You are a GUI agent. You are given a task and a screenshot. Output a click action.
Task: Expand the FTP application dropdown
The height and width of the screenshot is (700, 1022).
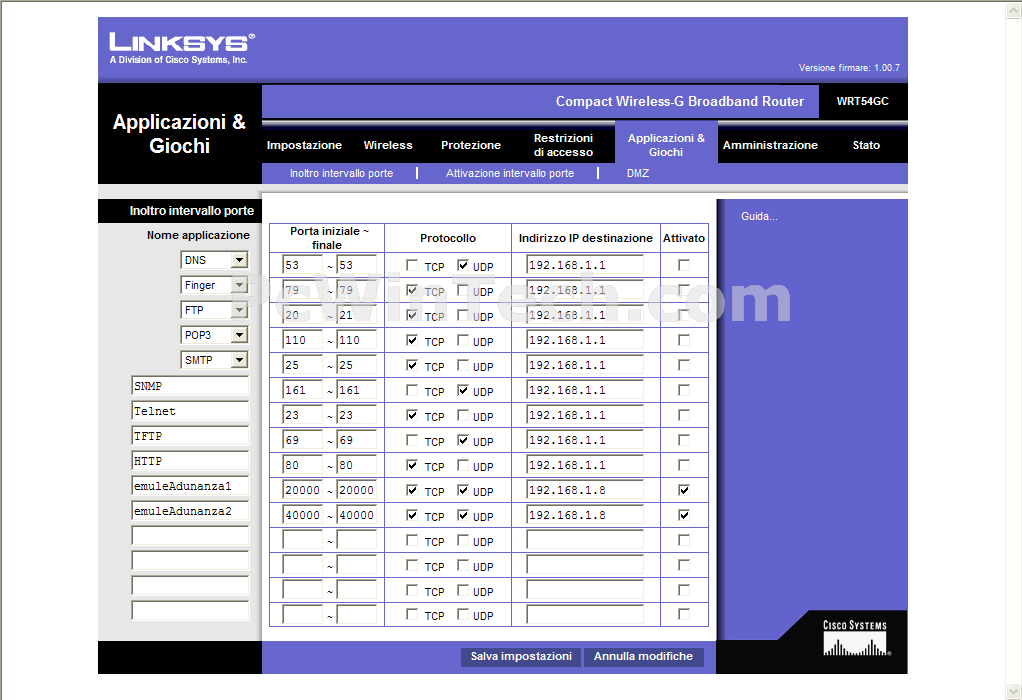pyautogui.click(x=240, y=310)
